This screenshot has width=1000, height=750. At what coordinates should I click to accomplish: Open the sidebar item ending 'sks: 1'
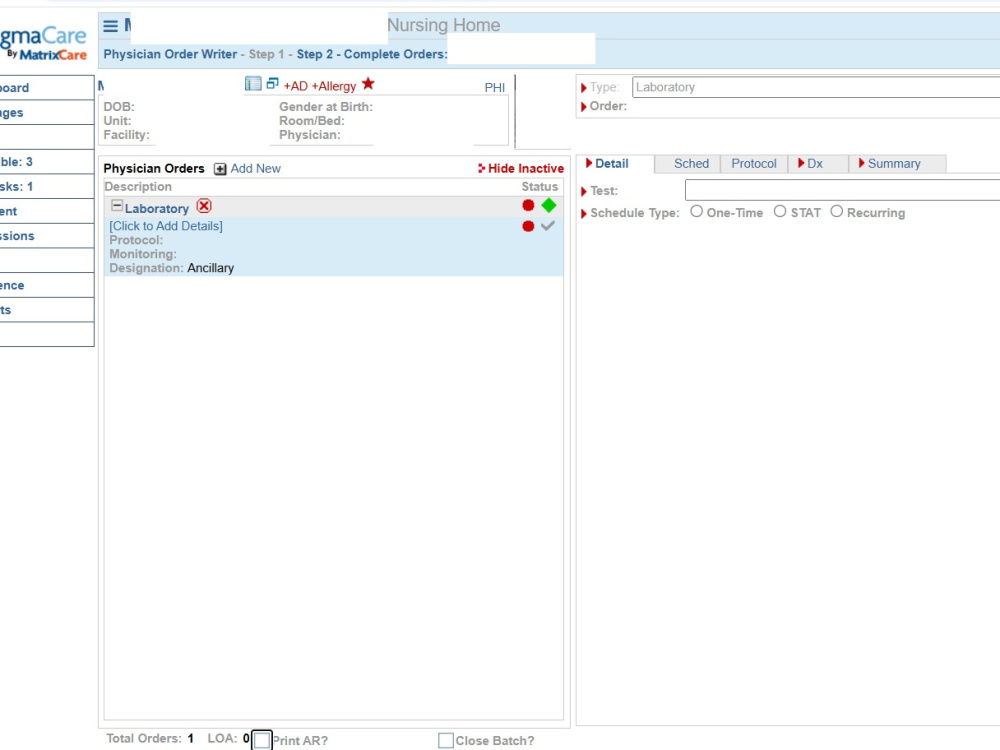[47, 186]
